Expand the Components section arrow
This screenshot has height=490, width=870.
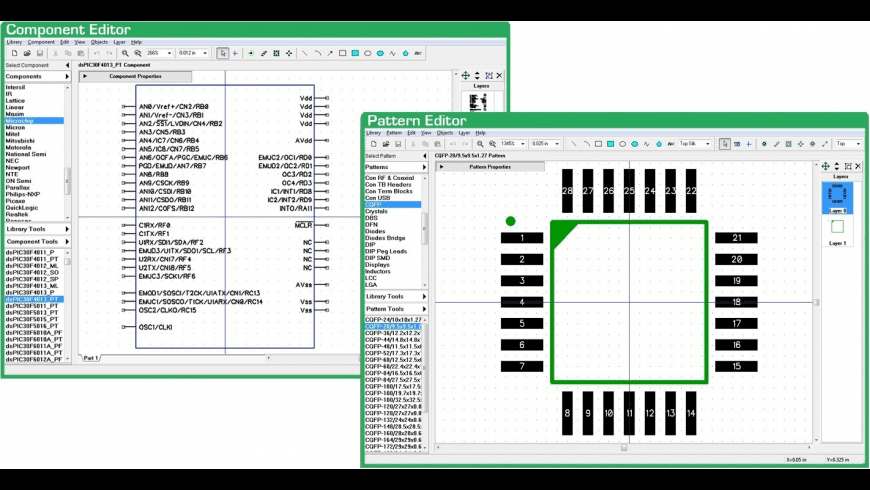tap(67, 77)
